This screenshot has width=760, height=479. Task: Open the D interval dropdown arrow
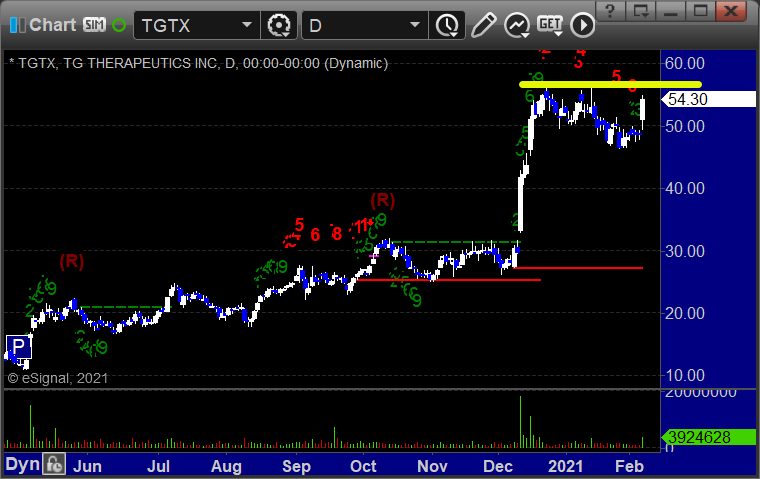tap(414, 25)
